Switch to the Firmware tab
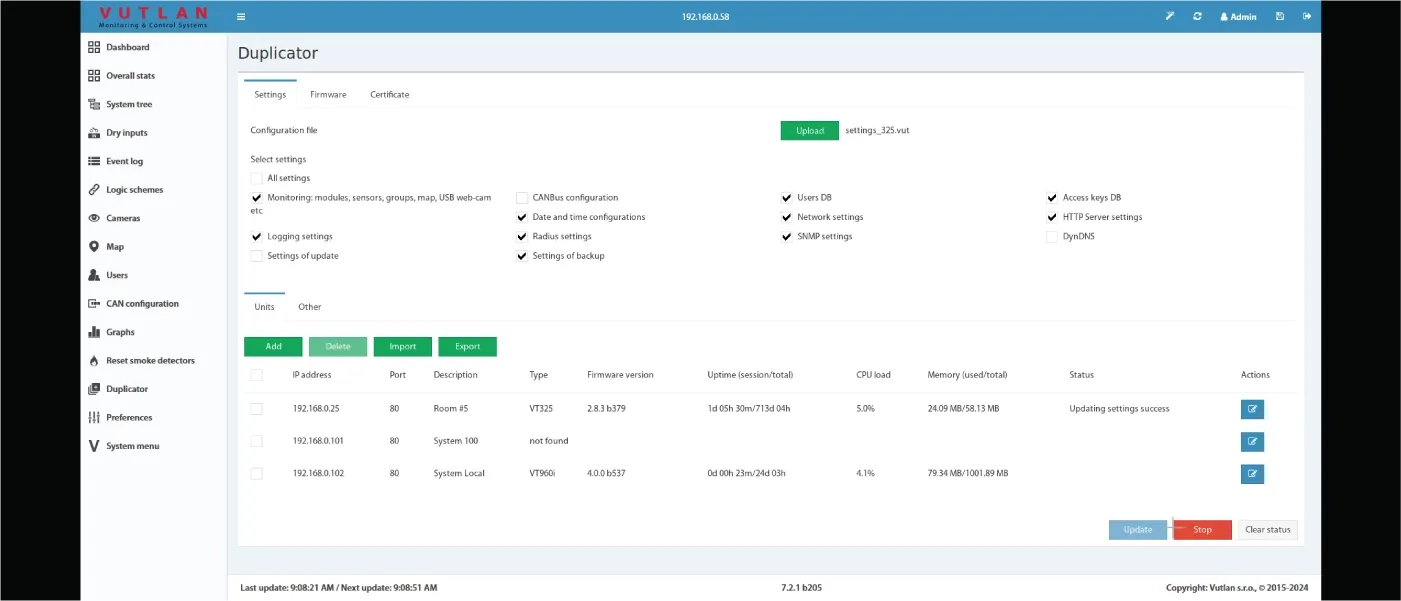Screen dimensions: 1401x601 [x=328, y=95]
